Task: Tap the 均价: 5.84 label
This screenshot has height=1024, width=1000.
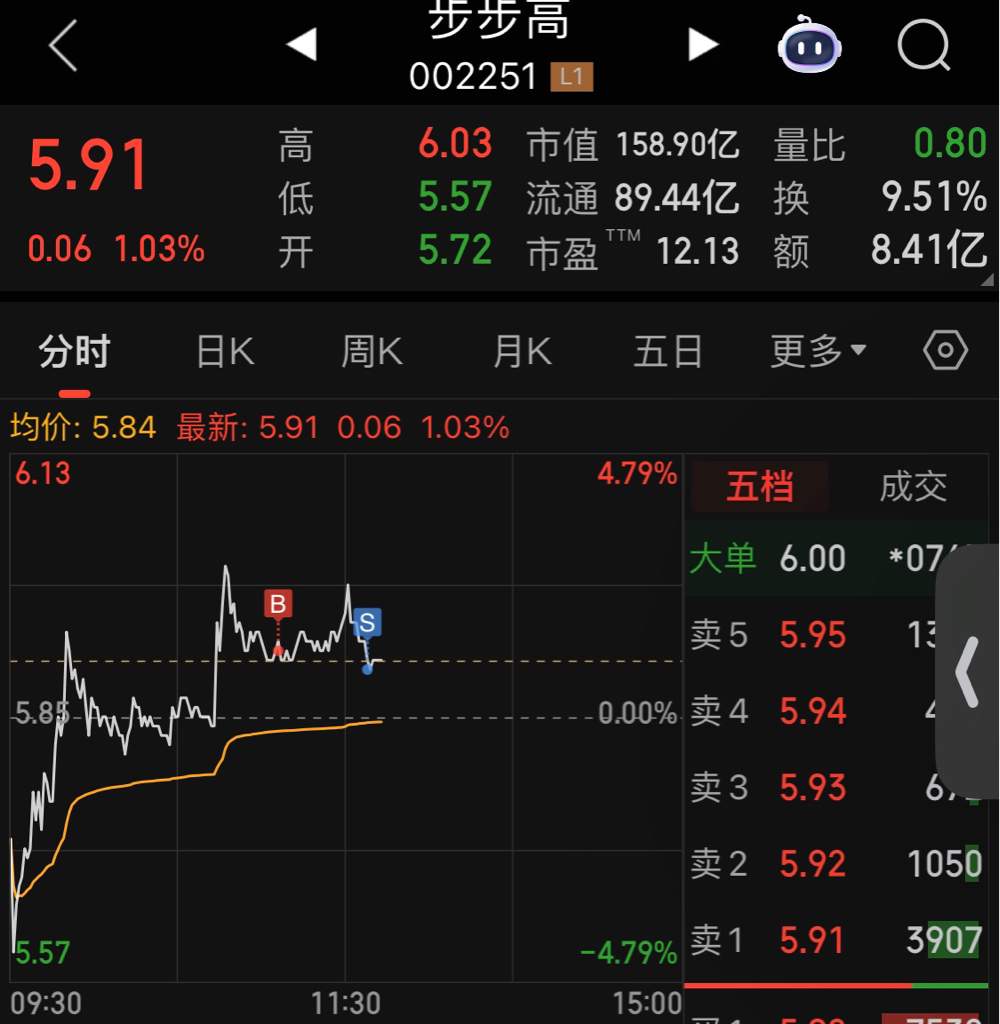Action: pos(83,428)
